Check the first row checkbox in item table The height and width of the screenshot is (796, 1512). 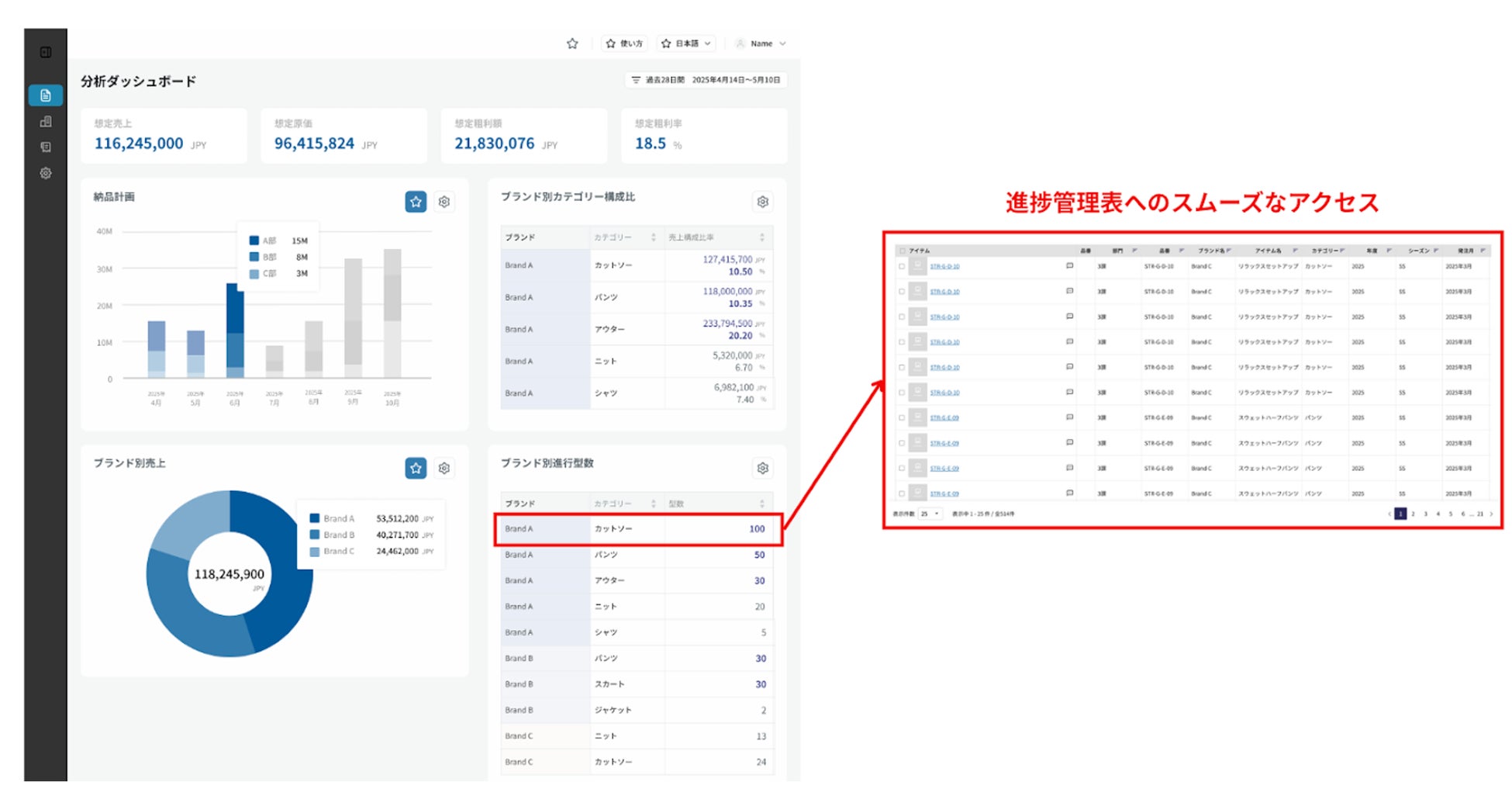[902, 266]
